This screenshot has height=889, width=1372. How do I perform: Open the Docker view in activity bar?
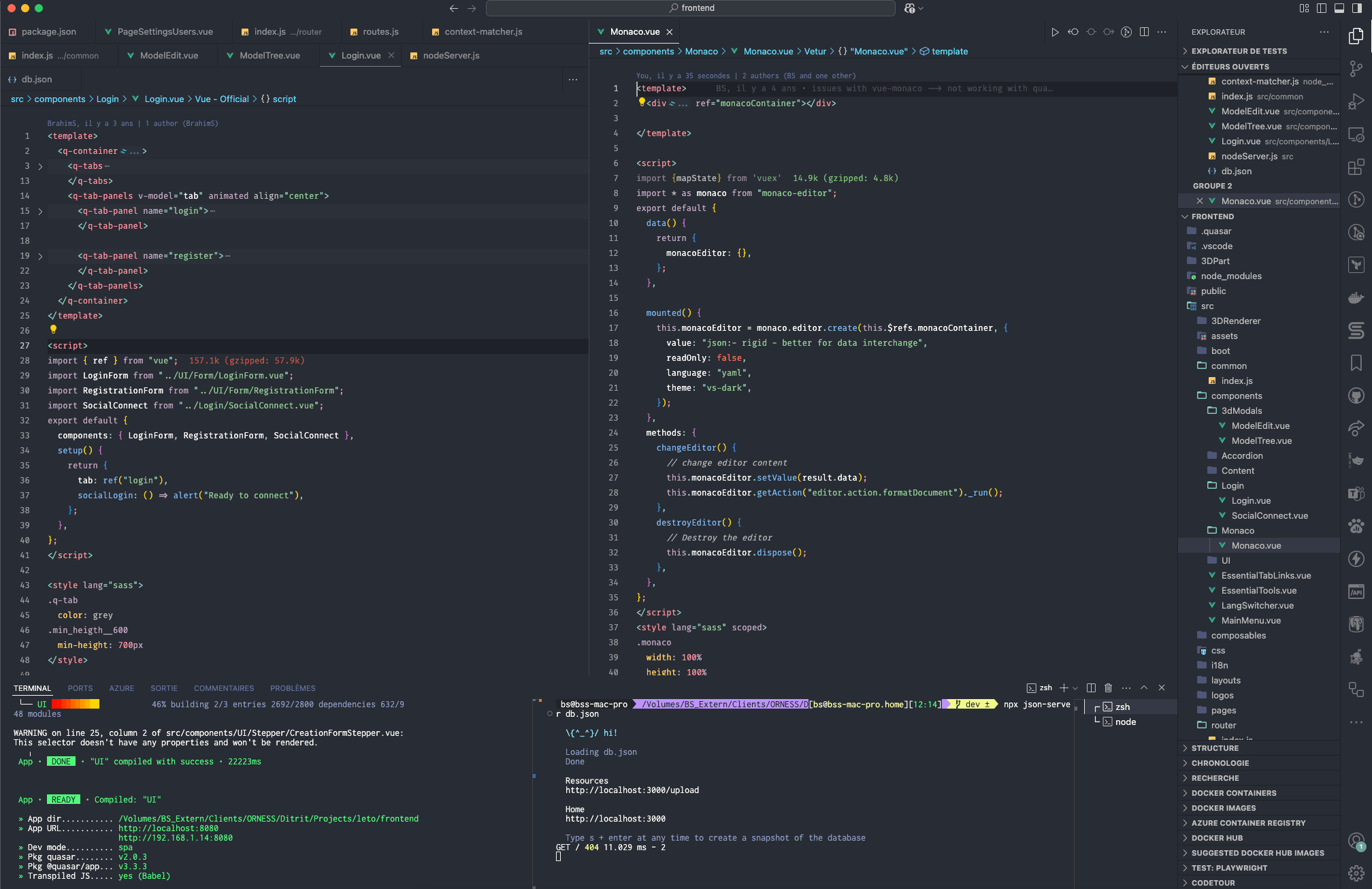1356,297
